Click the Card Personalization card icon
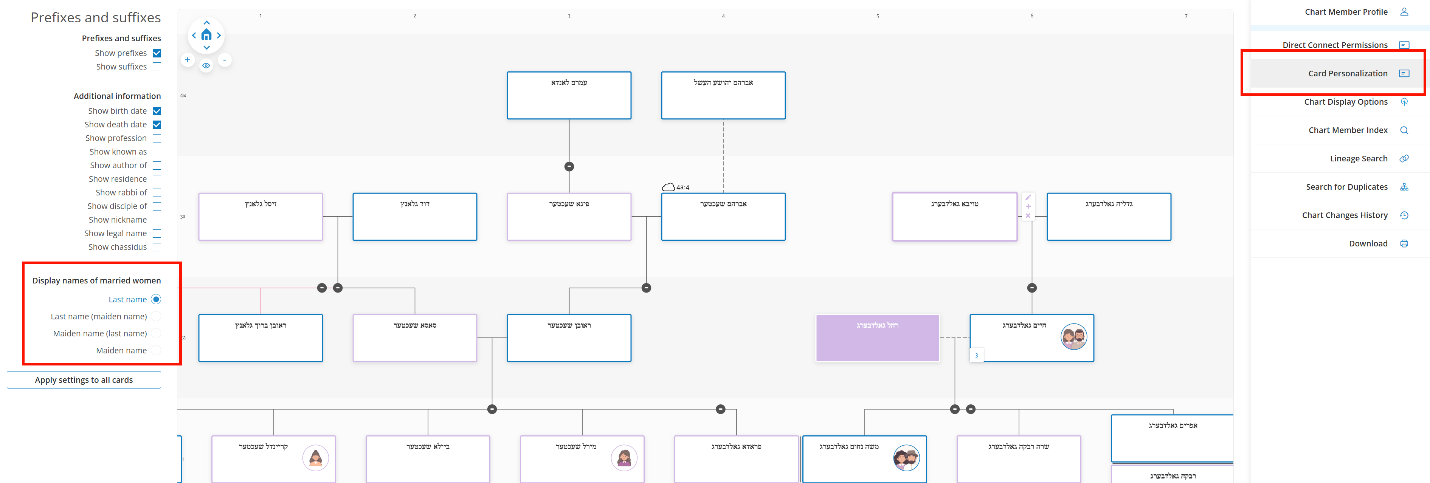 [x=1404, y=73]
